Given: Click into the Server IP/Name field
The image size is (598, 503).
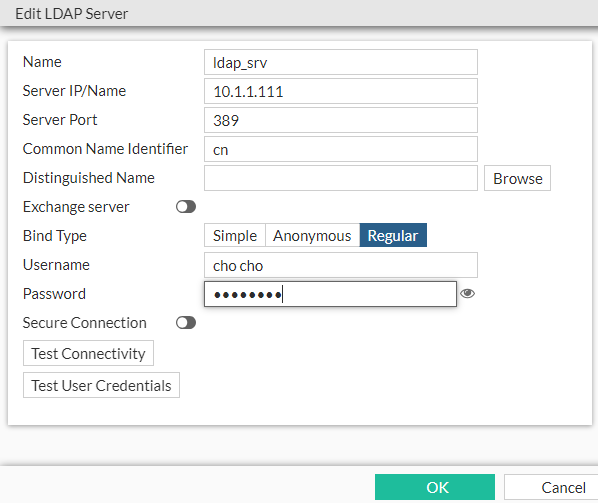Looking at the screenshot, I should pyautogui.click(x=341, y=91).
